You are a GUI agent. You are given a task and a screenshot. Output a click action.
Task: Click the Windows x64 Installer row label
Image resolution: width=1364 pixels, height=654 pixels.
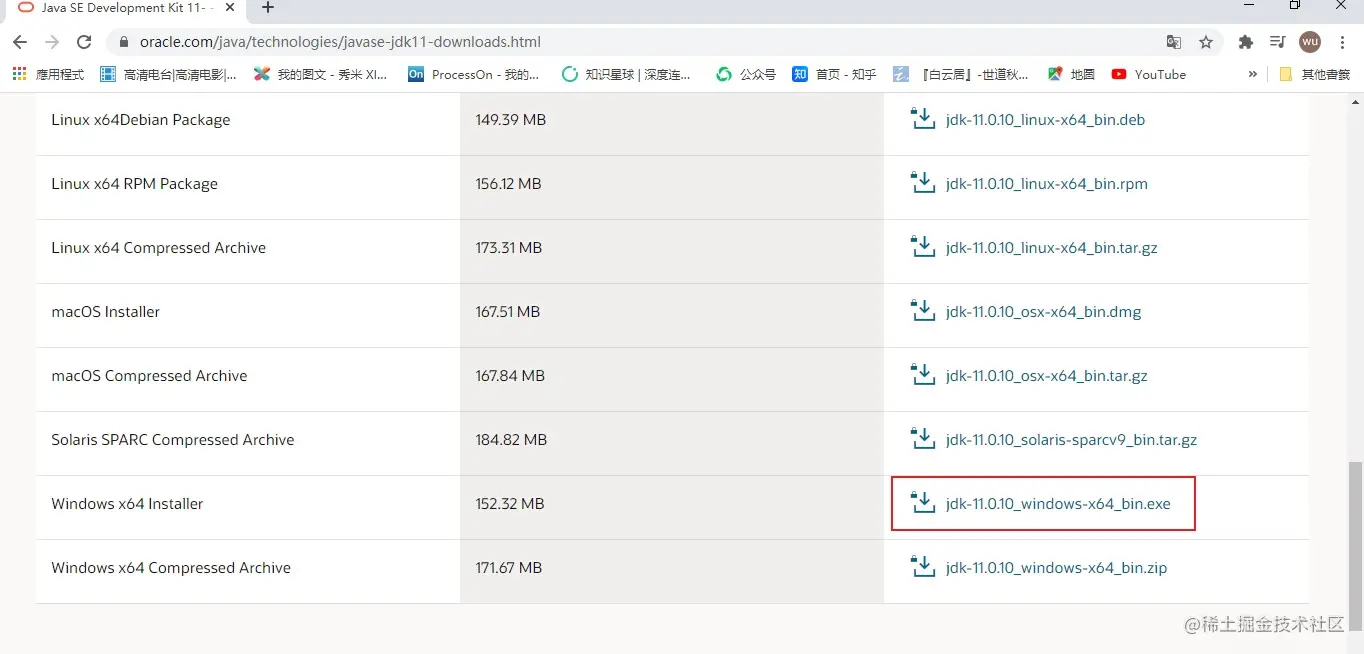pos(127,504)
